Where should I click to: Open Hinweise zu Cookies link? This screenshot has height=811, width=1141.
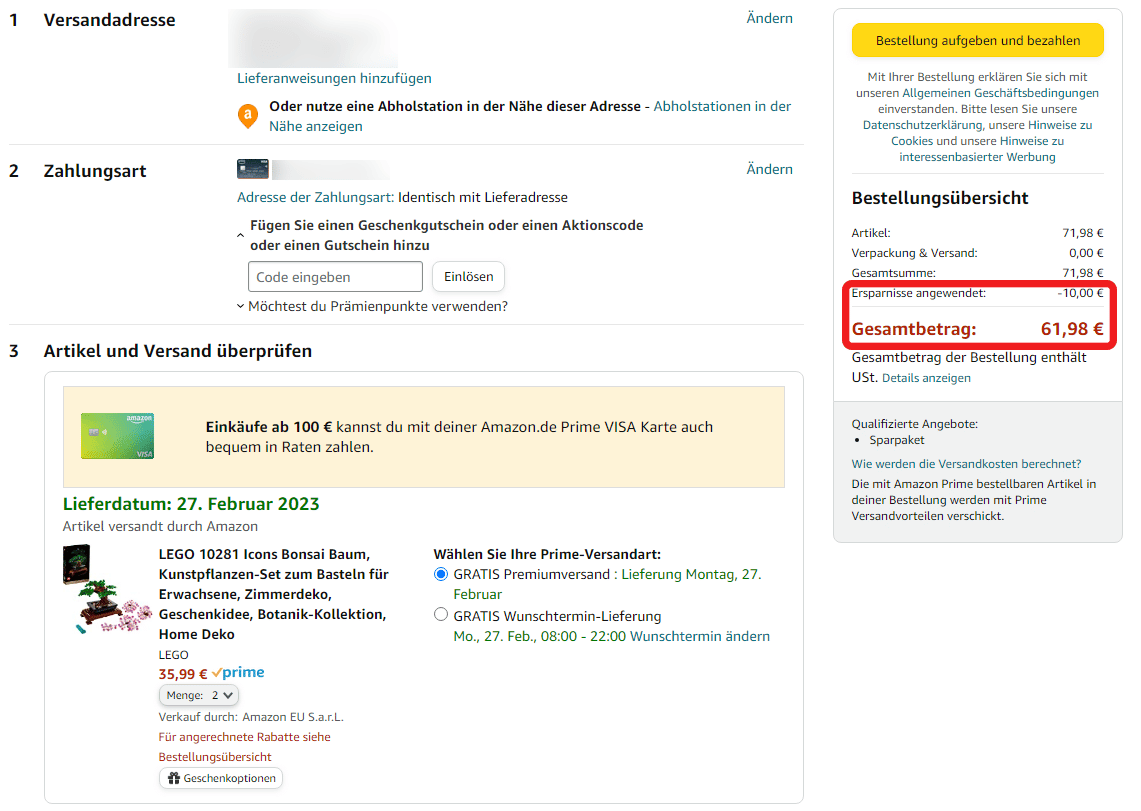(992, 133)
